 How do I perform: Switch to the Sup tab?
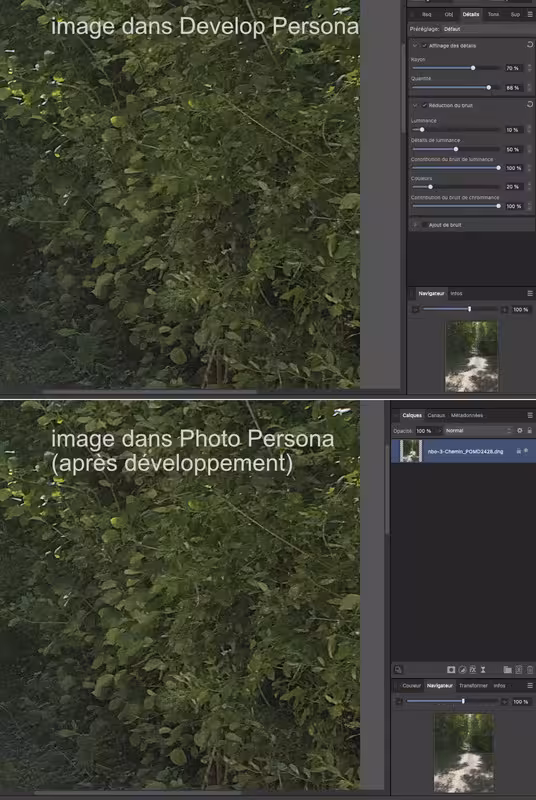515,14
